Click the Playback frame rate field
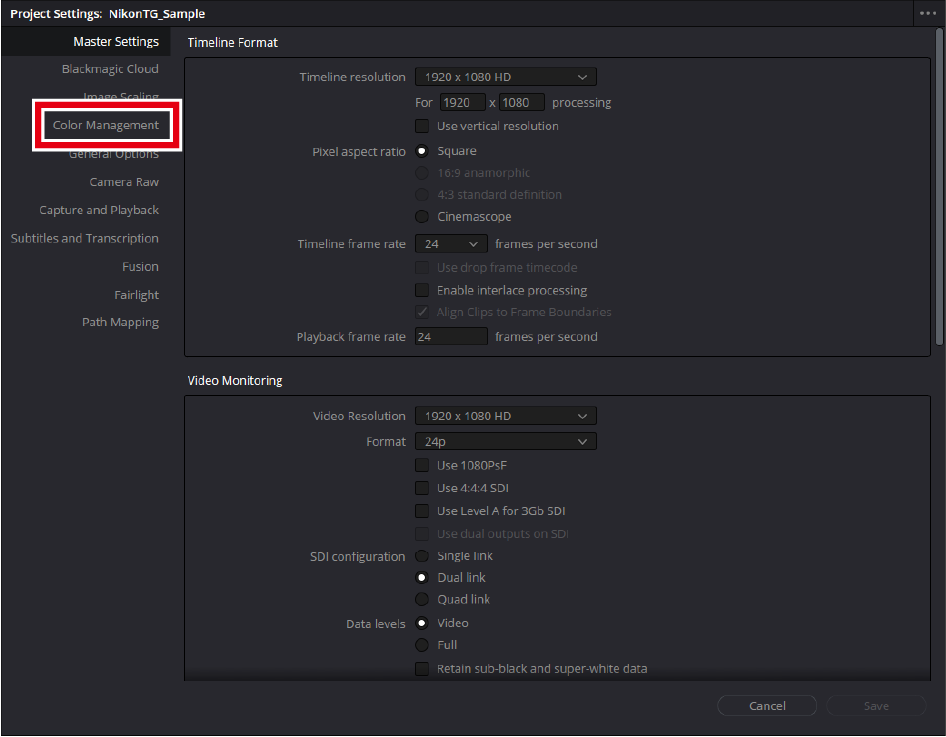This screenshot has width=946, height=737. 451,338
